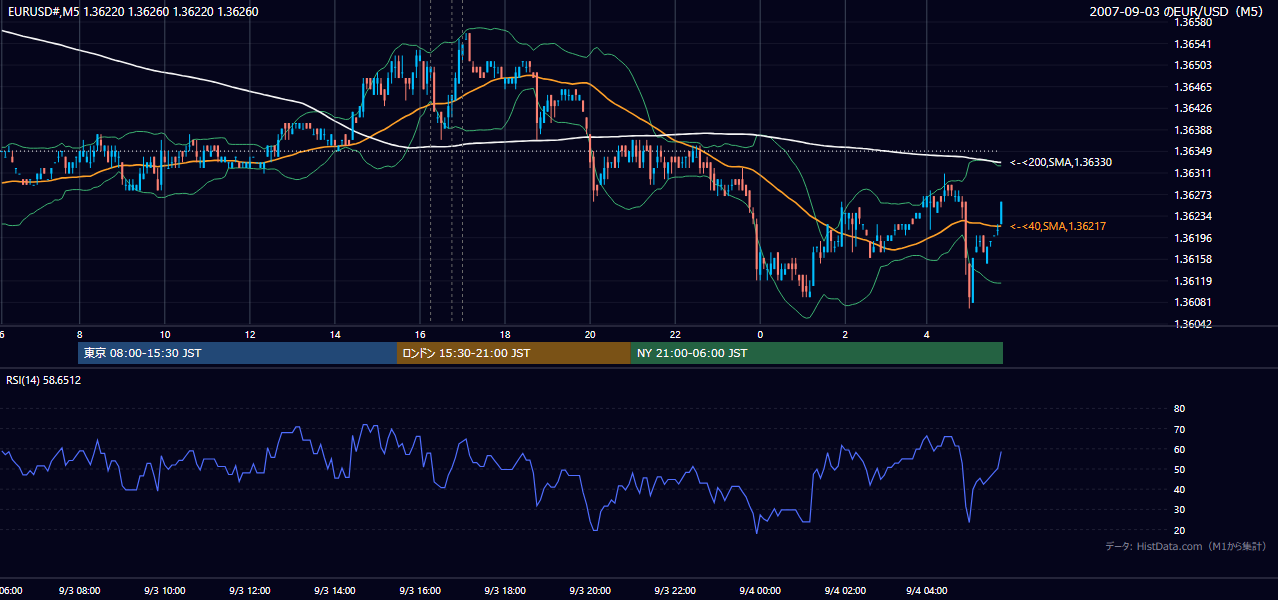Screen dimensions: 1278x600
Task: Click the RSI level 60 label
Action: (x=1179, y=449)
